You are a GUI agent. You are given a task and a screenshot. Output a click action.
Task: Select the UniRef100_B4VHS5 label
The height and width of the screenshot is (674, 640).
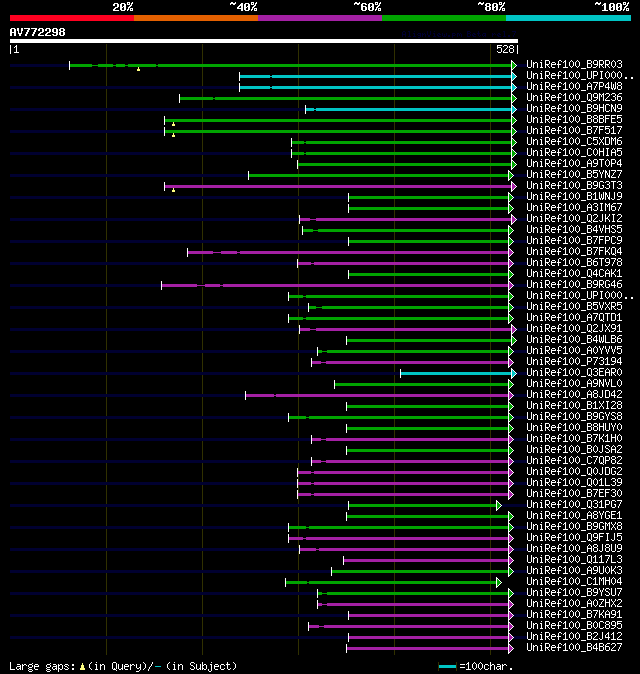pos(574,230)
